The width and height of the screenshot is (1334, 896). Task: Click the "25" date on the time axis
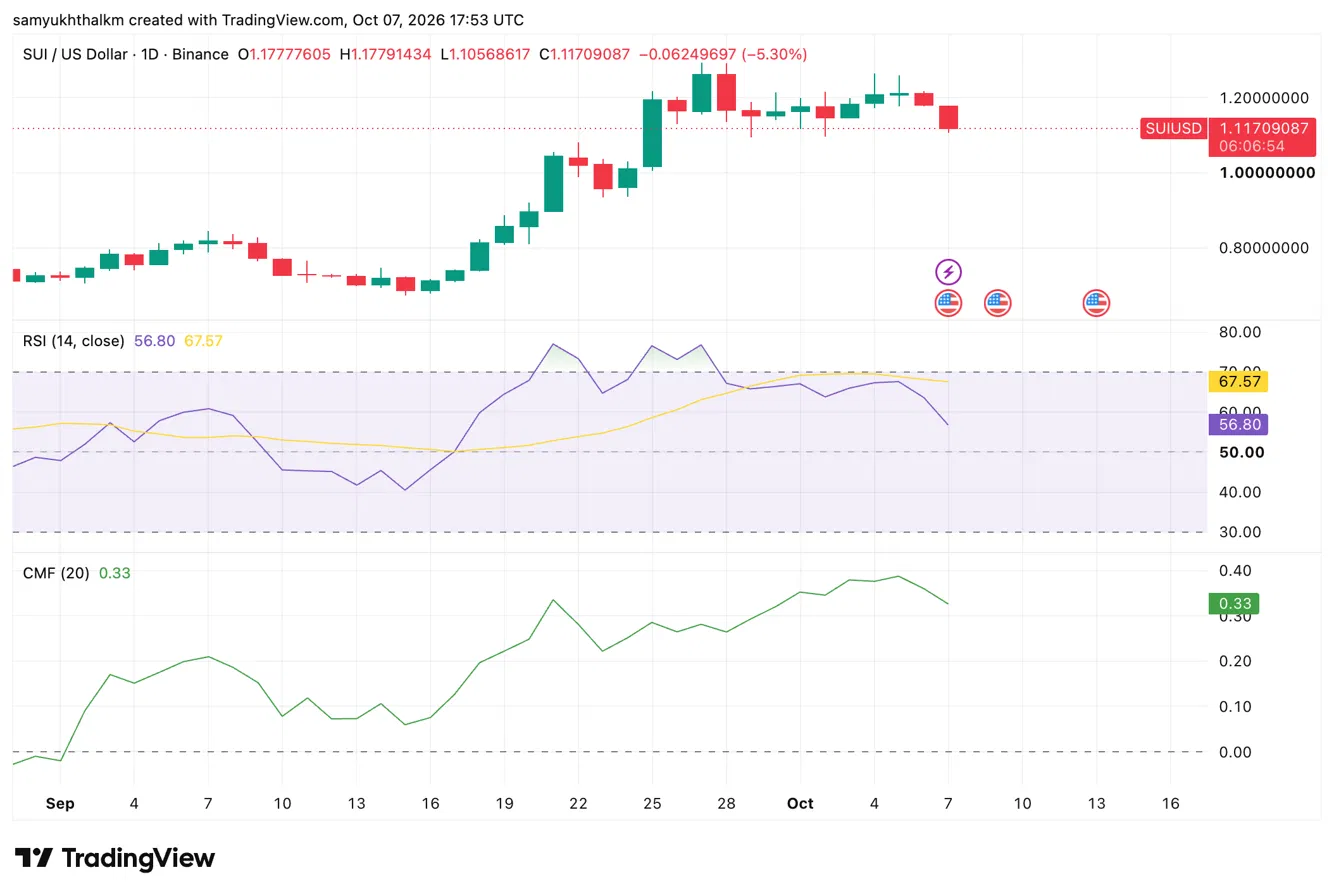(x=652, y=803)
